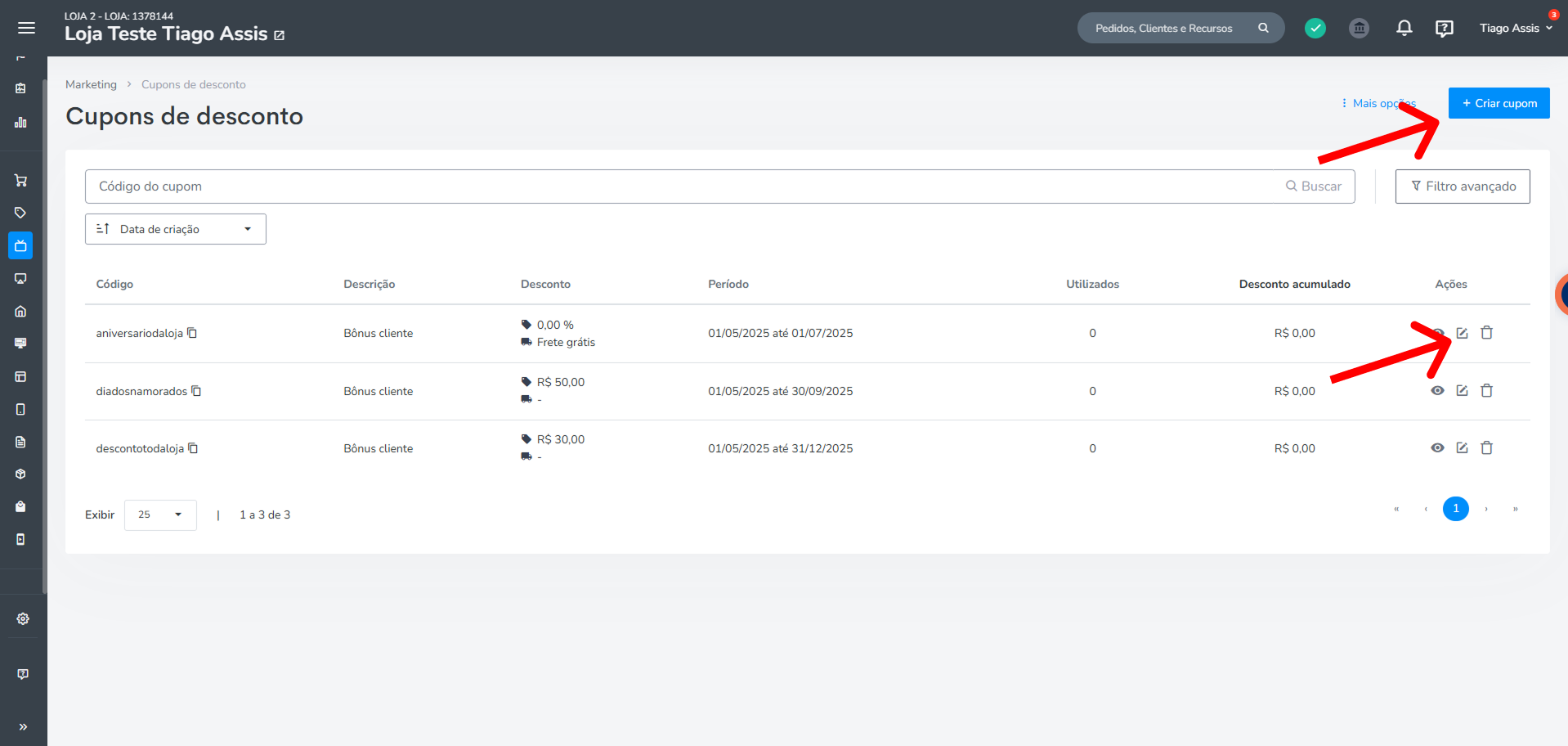This screenshot has width=1568, height=746.
Task: Open the Filtro avançado filter
Action: [1463, 186]
